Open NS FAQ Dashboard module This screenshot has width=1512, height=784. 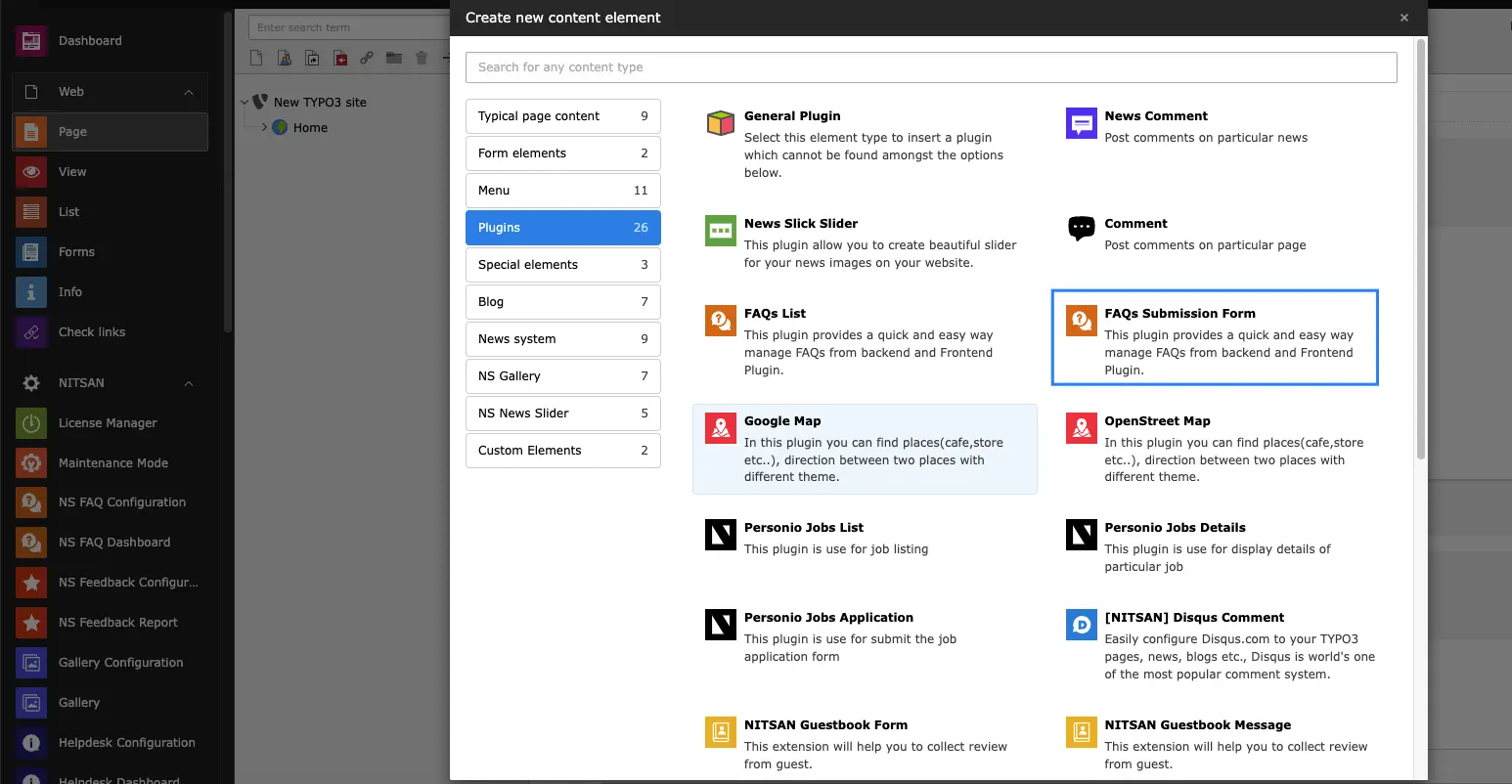pyautogui.click(x=110, y=543)
